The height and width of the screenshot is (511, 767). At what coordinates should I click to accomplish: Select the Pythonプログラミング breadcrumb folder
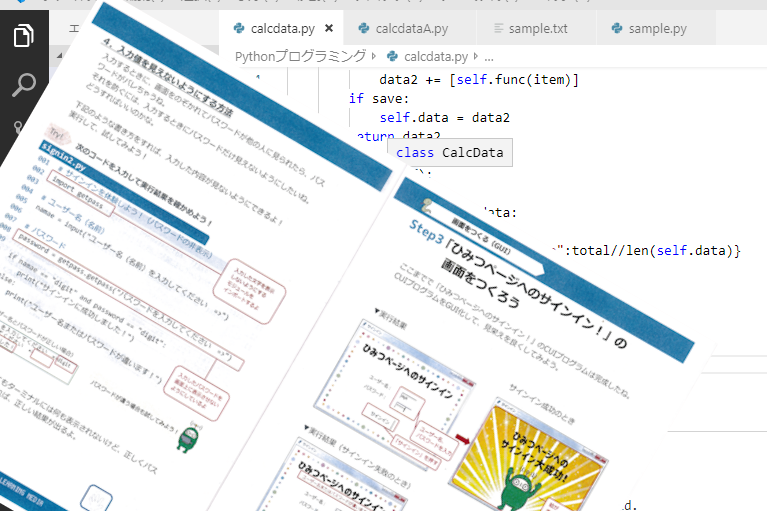[x=300, y=57]
